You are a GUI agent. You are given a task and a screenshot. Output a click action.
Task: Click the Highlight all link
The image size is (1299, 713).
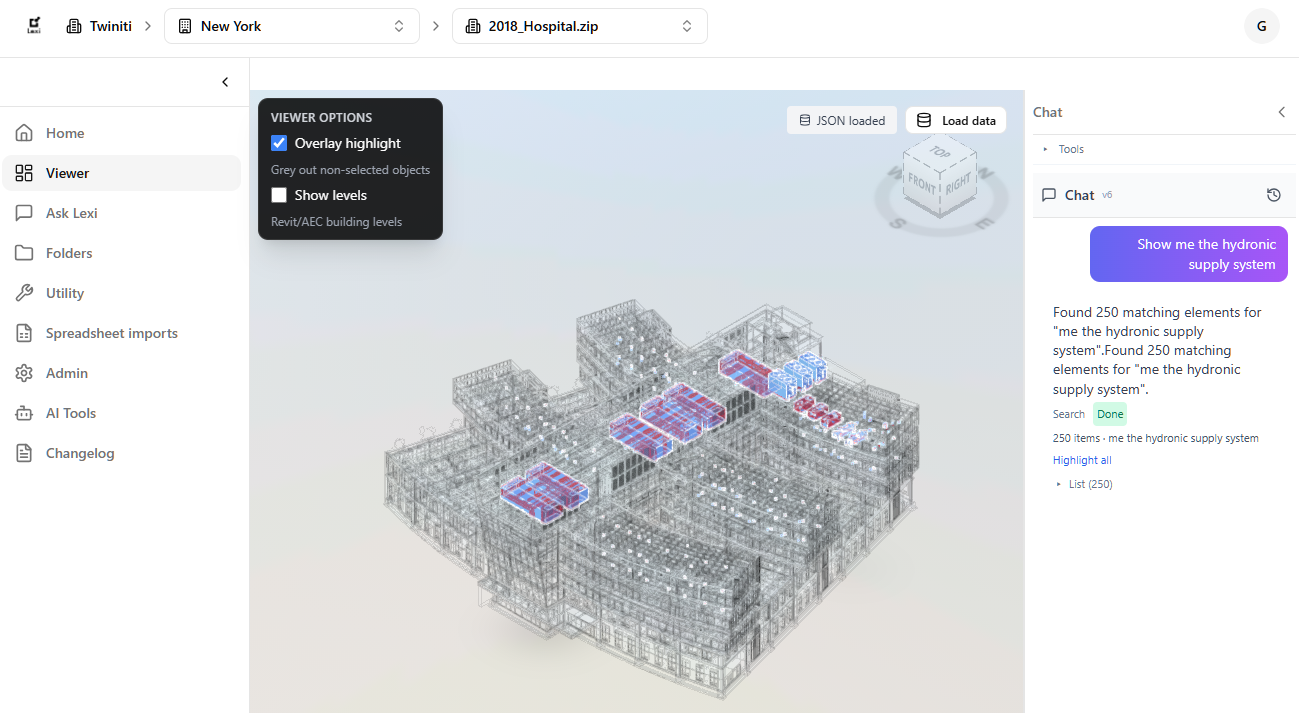click(1081, 460)
